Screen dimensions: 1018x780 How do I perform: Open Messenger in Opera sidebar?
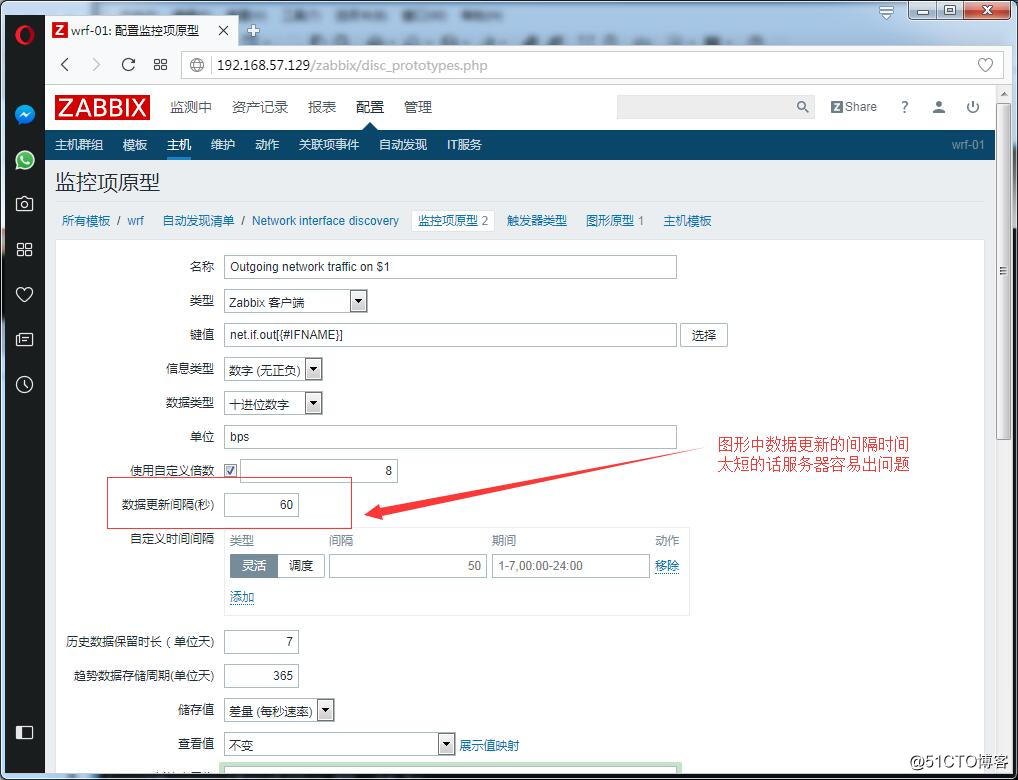[x=25, y=115]
